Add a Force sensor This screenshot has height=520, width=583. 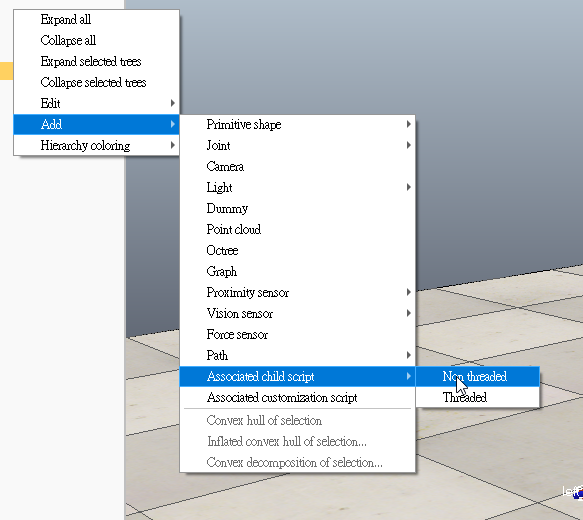(x=297, y=334)
